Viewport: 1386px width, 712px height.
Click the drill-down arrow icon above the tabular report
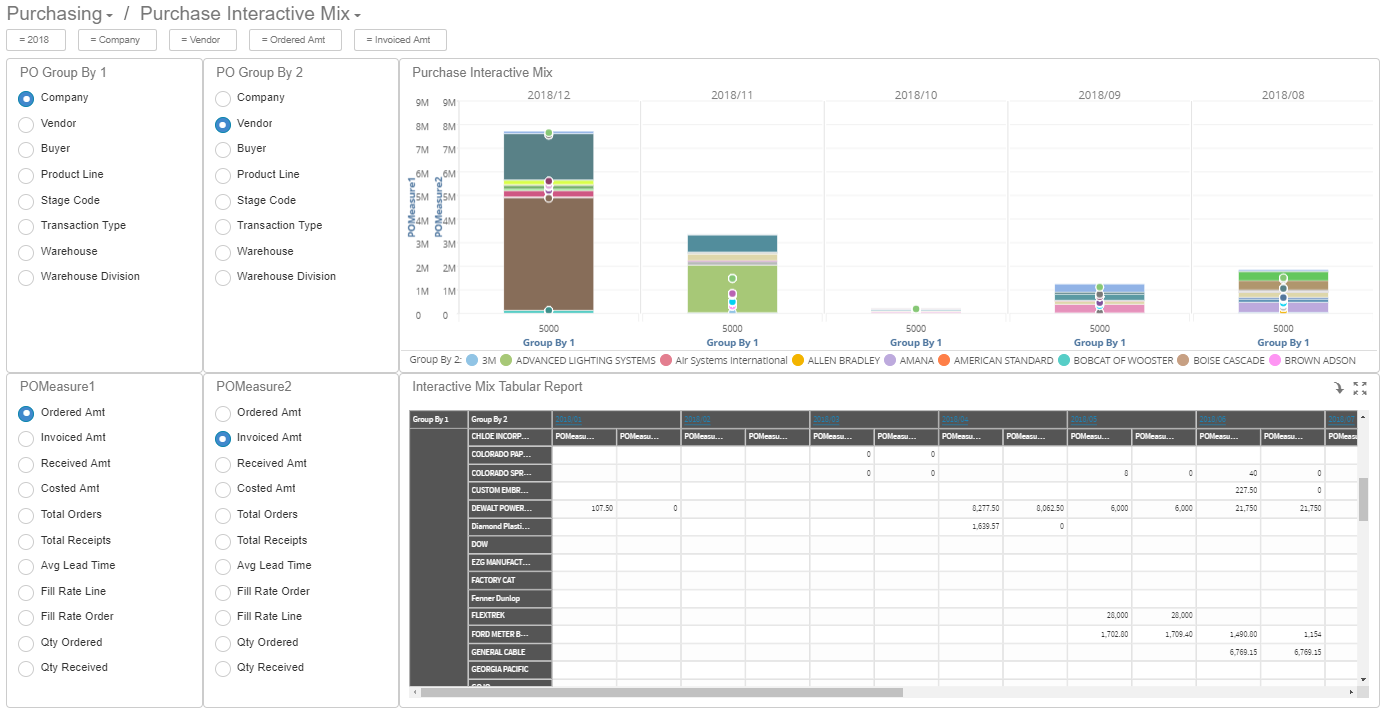[1339, 386]
